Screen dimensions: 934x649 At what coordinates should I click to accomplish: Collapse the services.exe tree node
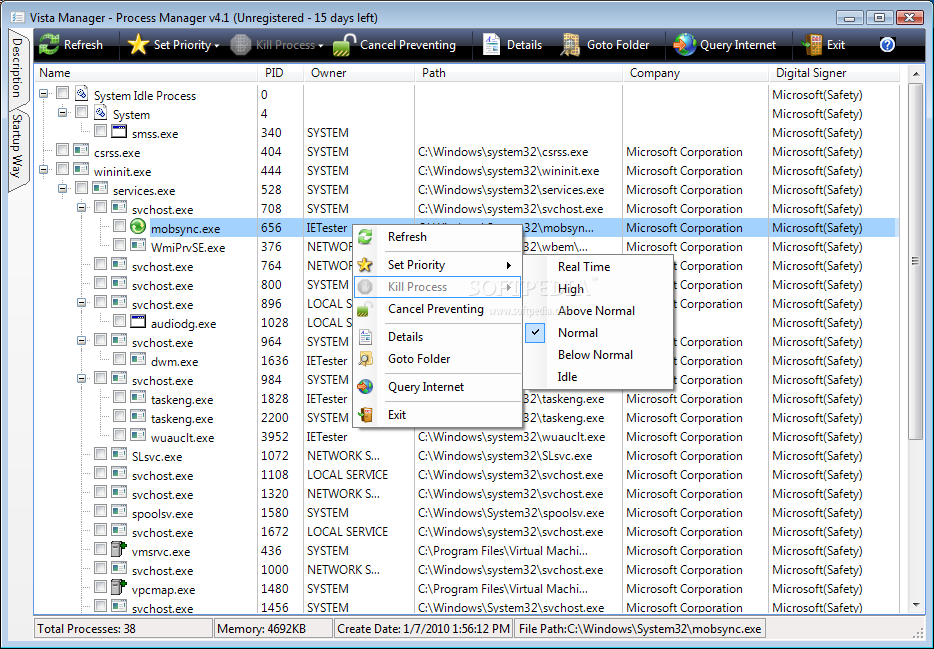coord(63,189)
